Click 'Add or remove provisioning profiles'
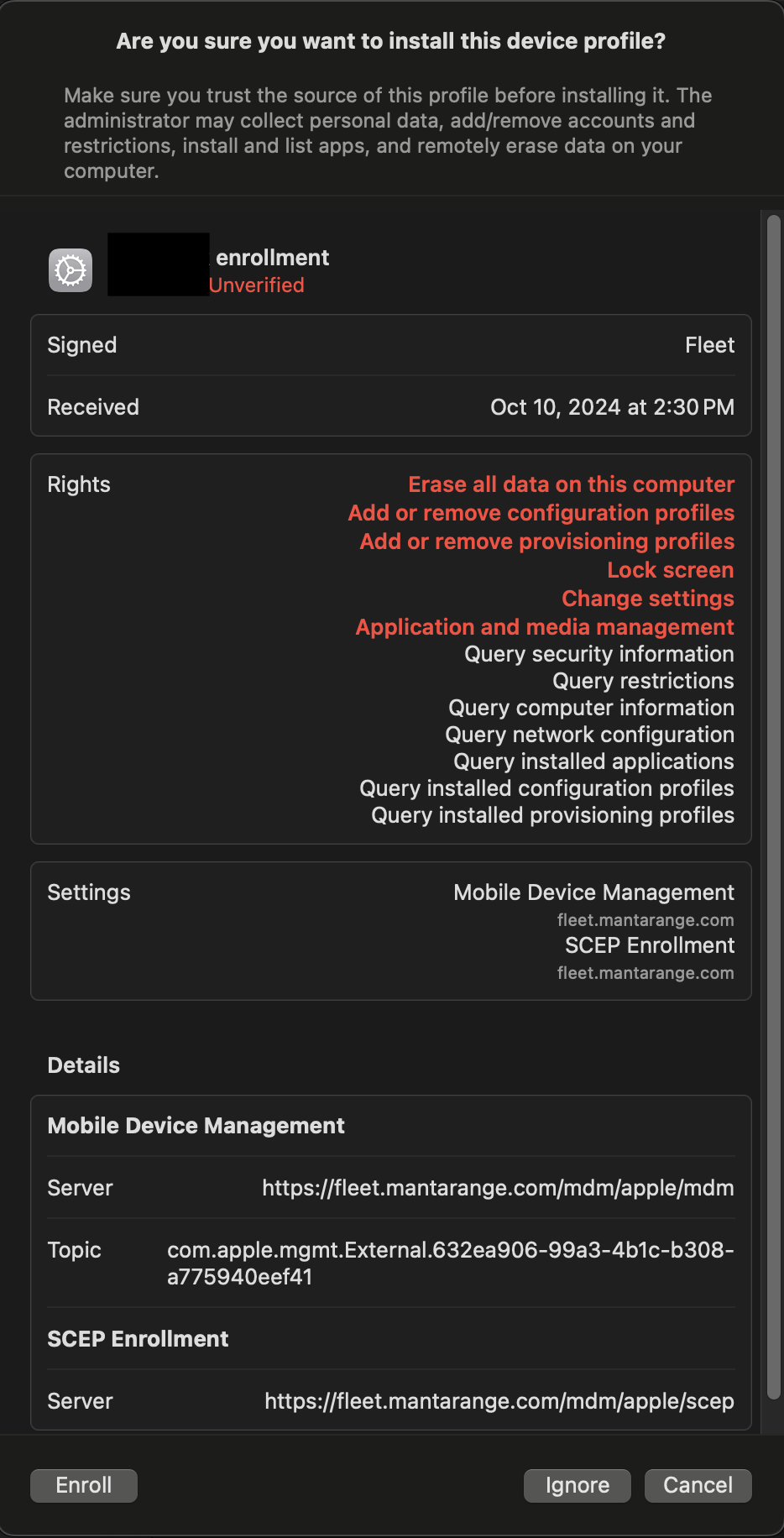The width and height of the screenshot is (784, 1538). tap(547, 541)
